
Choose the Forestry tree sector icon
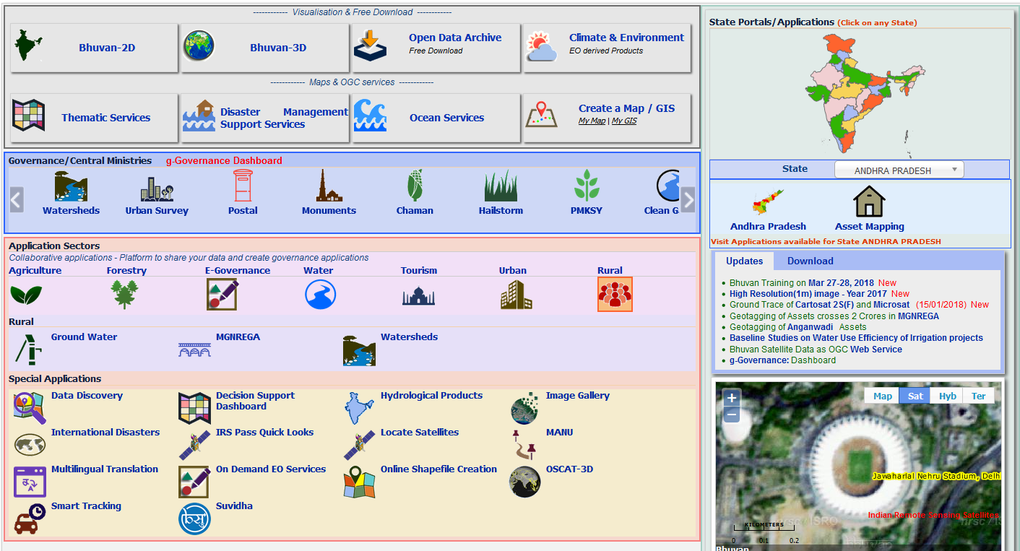124,295
